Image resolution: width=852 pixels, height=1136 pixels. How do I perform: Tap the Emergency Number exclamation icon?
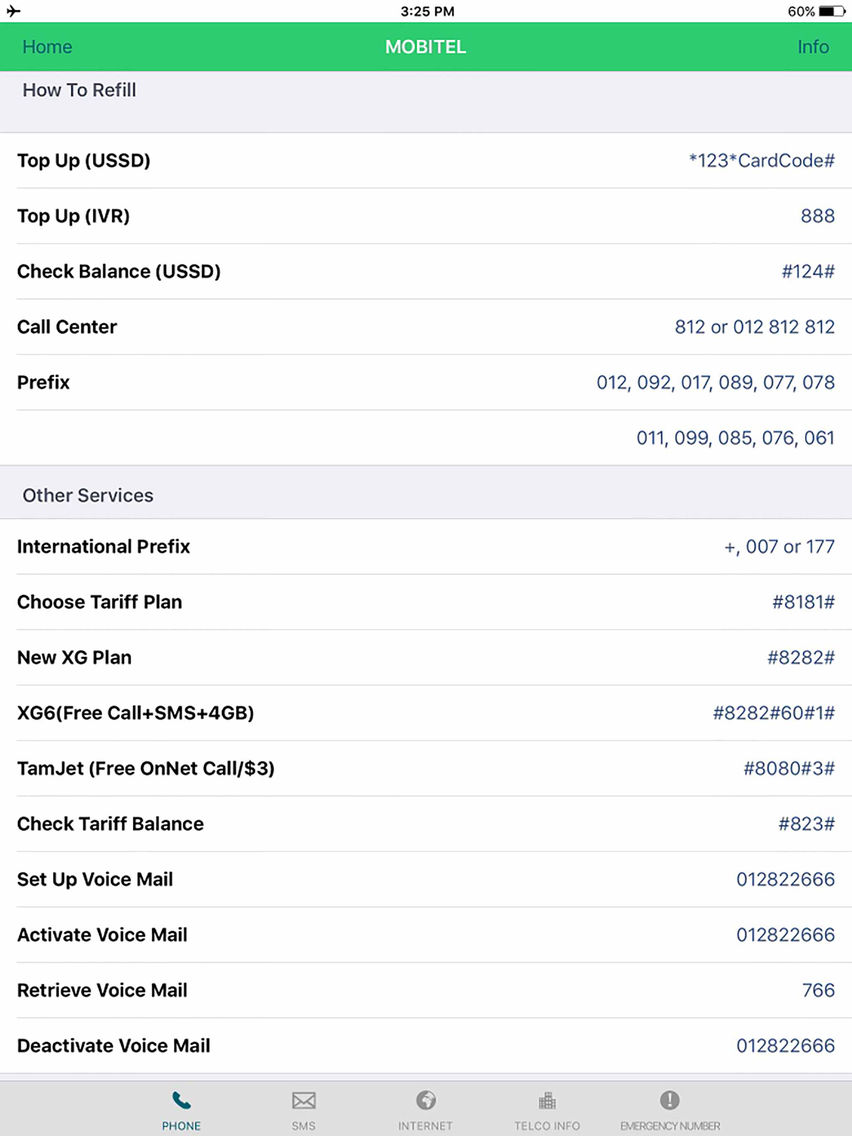[669, 1100]
